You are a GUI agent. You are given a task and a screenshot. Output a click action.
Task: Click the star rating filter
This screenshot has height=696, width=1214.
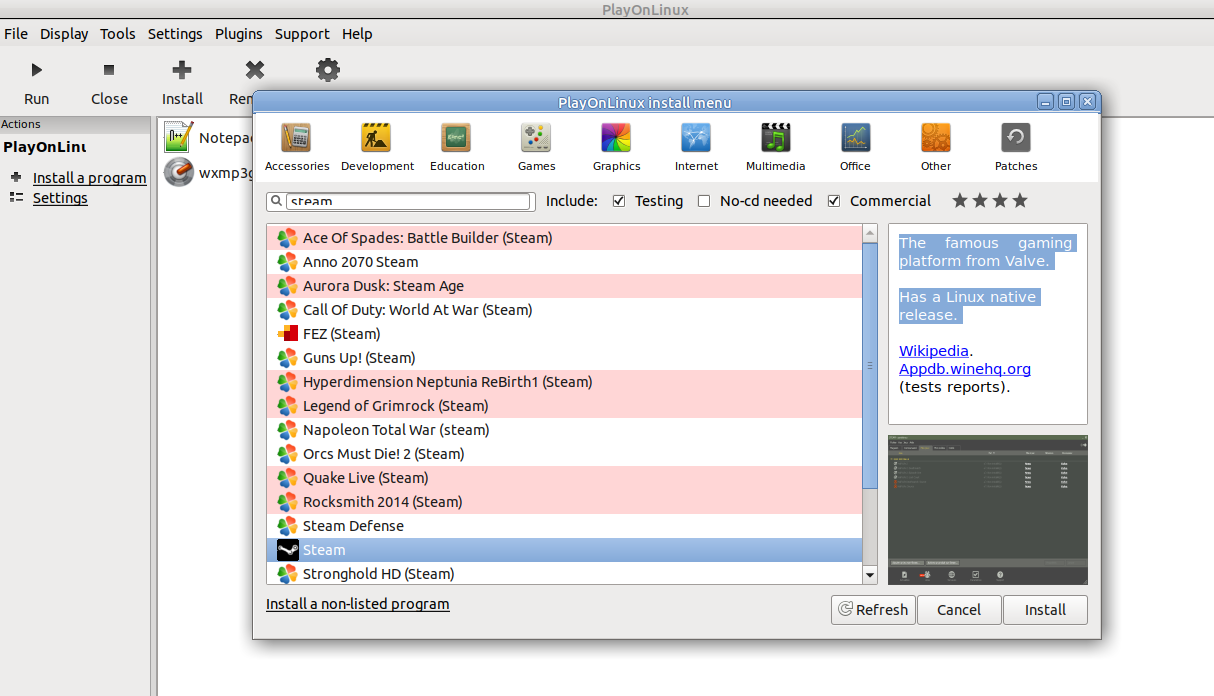point(990,201)
